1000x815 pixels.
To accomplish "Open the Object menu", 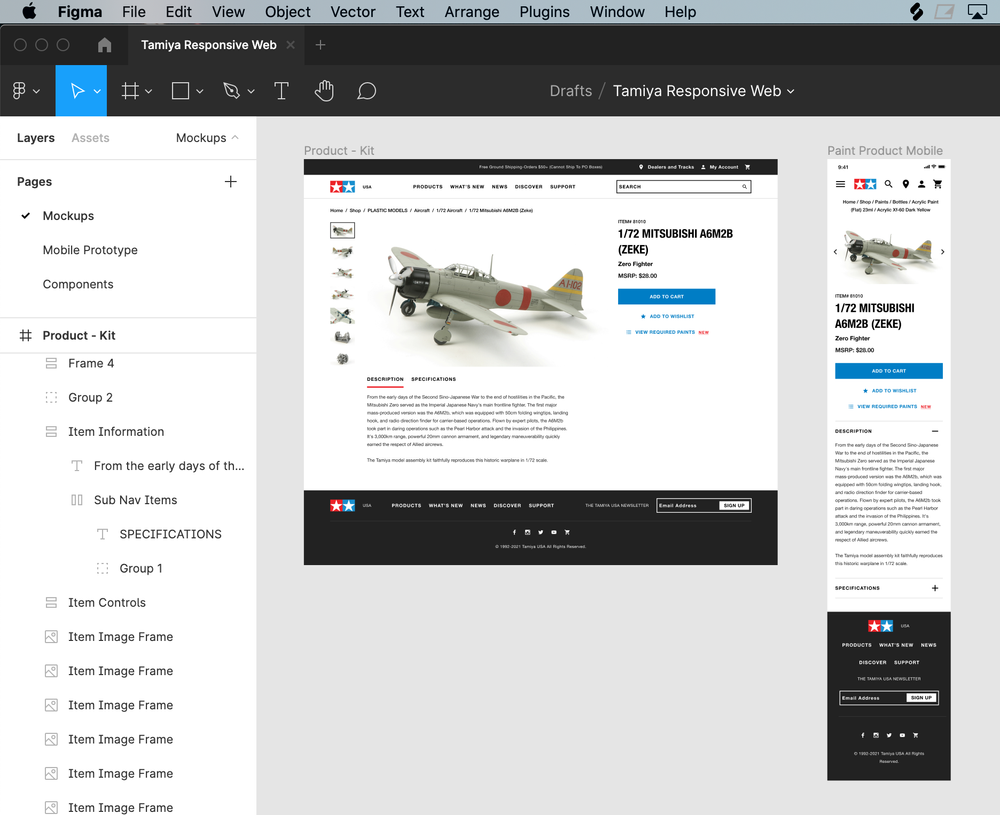I will tap(288, 11).
